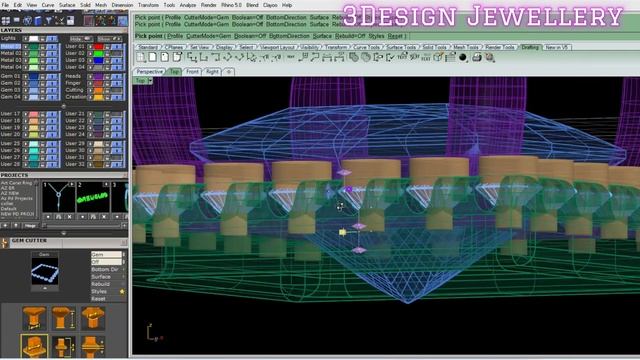Viewport: 640px width, 360px height.
Task: Expand the layers panel middle divider arrow
Action: 63,106
